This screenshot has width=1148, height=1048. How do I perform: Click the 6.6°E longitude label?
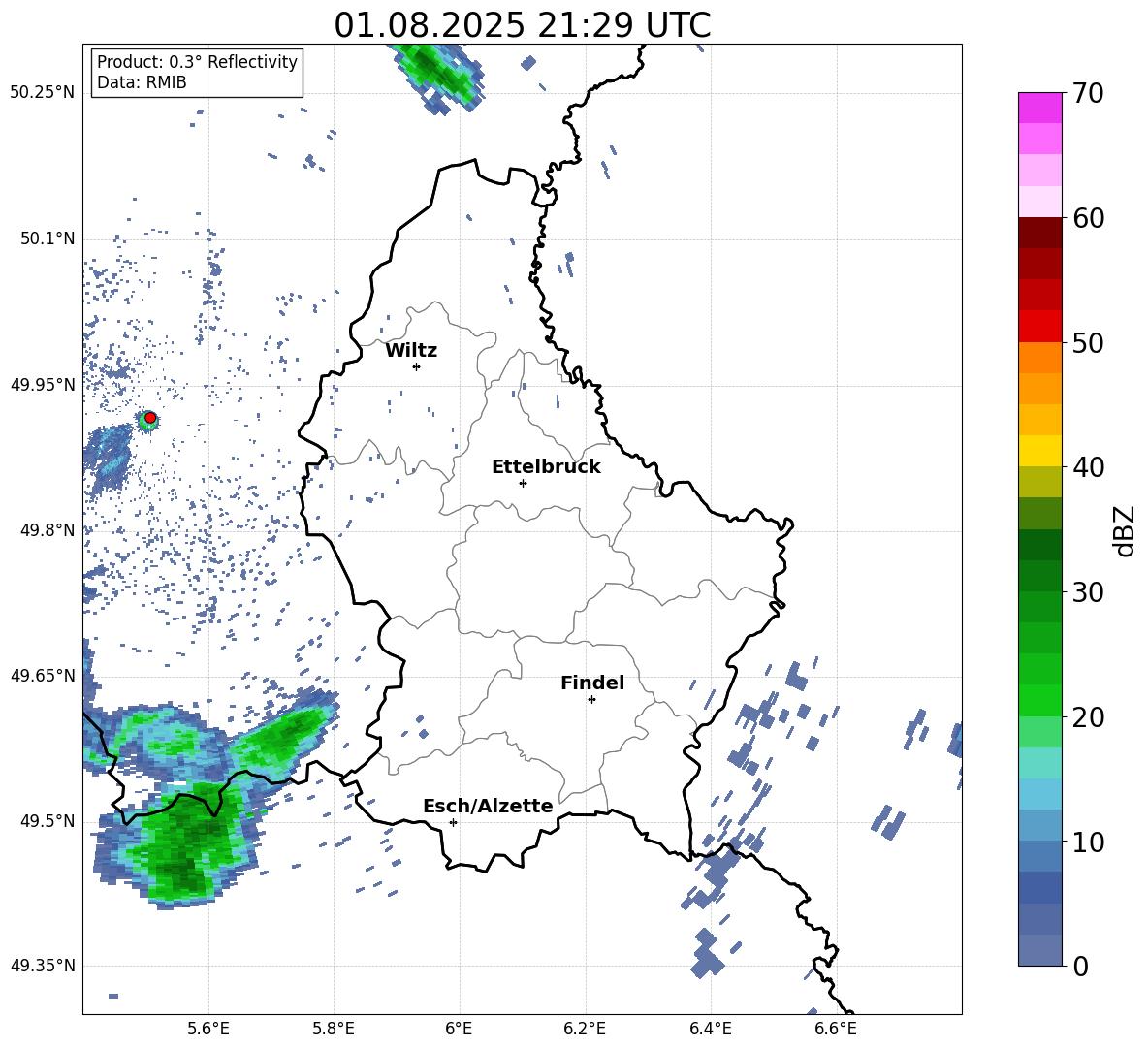(836, 1029)
